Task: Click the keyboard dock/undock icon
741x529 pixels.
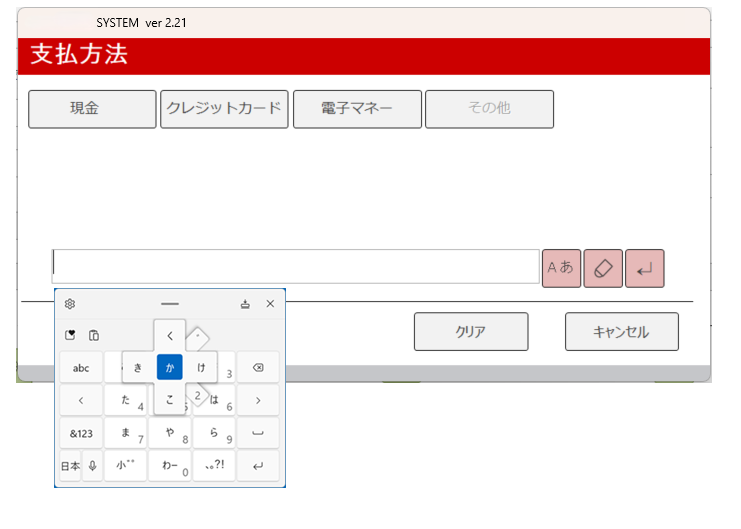Action: [x=245, y=304]
